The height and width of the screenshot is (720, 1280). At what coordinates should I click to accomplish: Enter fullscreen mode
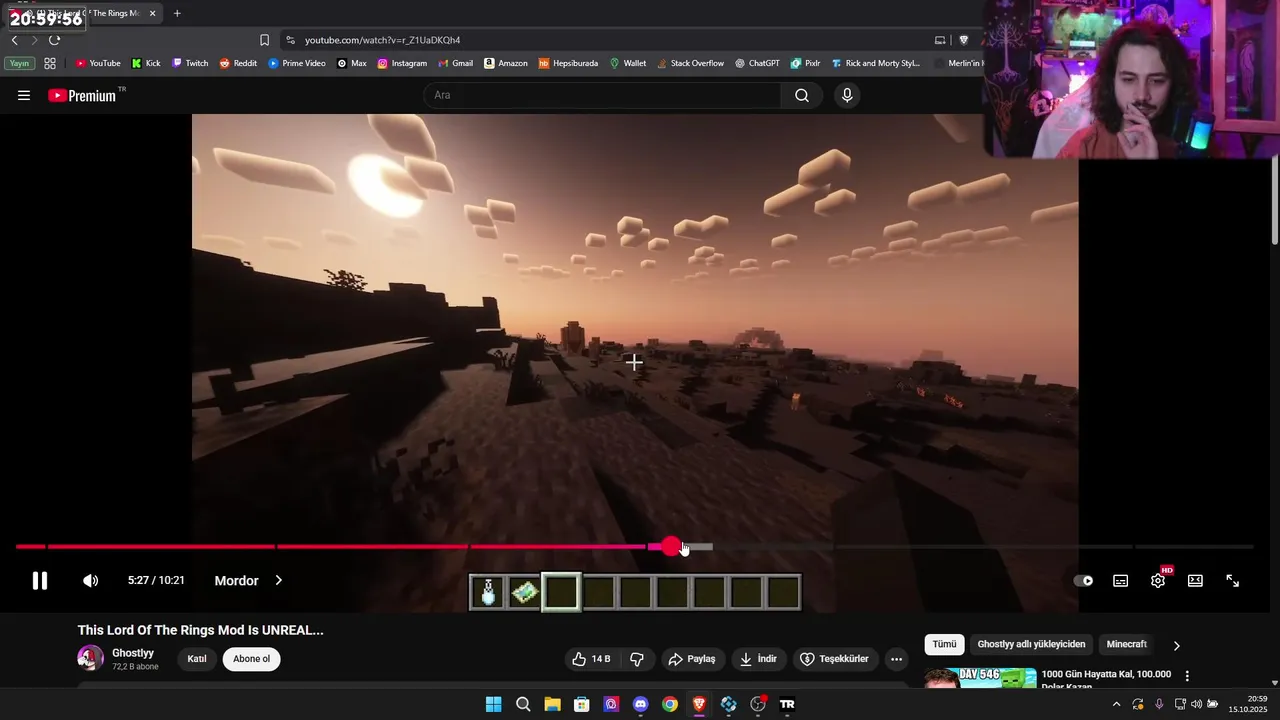[x=1233, y=581]
